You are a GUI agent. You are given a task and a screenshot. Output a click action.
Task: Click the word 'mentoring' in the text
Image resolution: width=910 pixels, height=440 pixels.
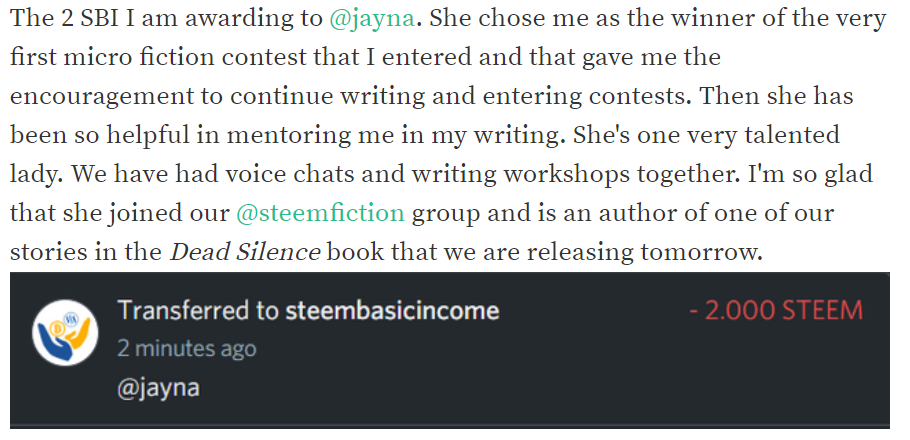[x=284, y=136]
